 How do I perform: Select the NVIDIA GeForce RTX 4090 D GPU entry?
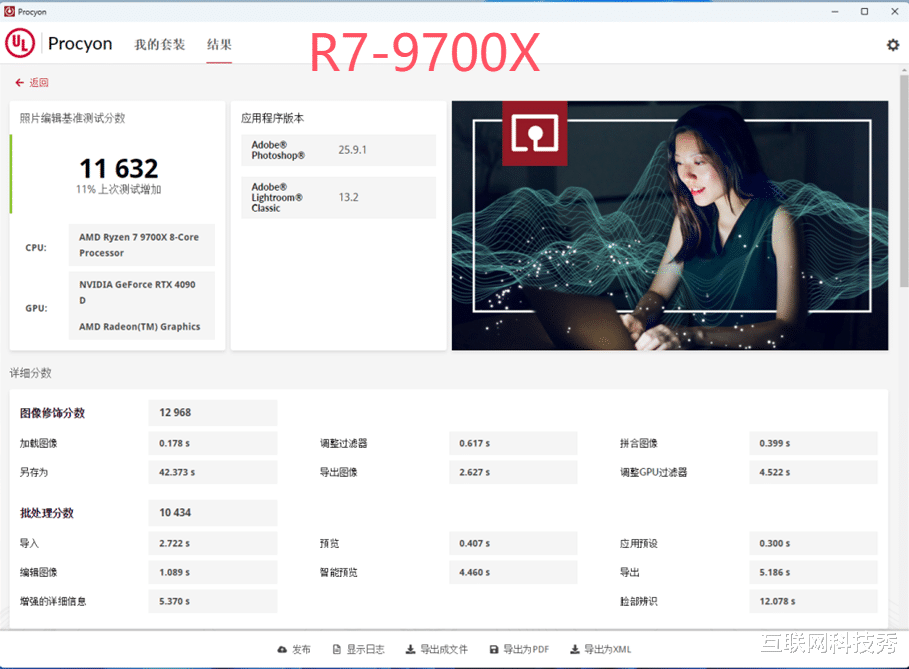141,292
